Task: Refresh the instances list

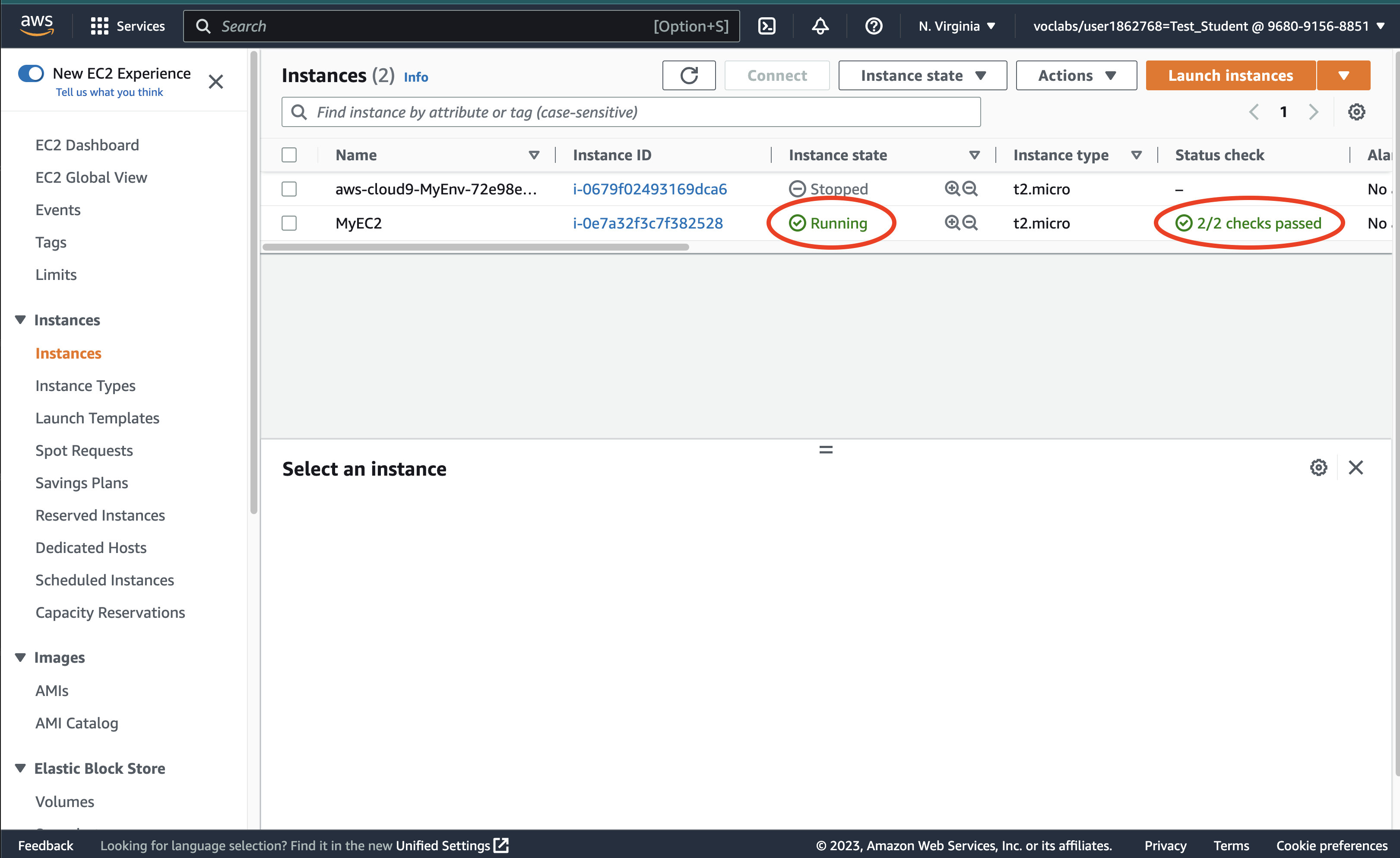Action: (689, 75)
